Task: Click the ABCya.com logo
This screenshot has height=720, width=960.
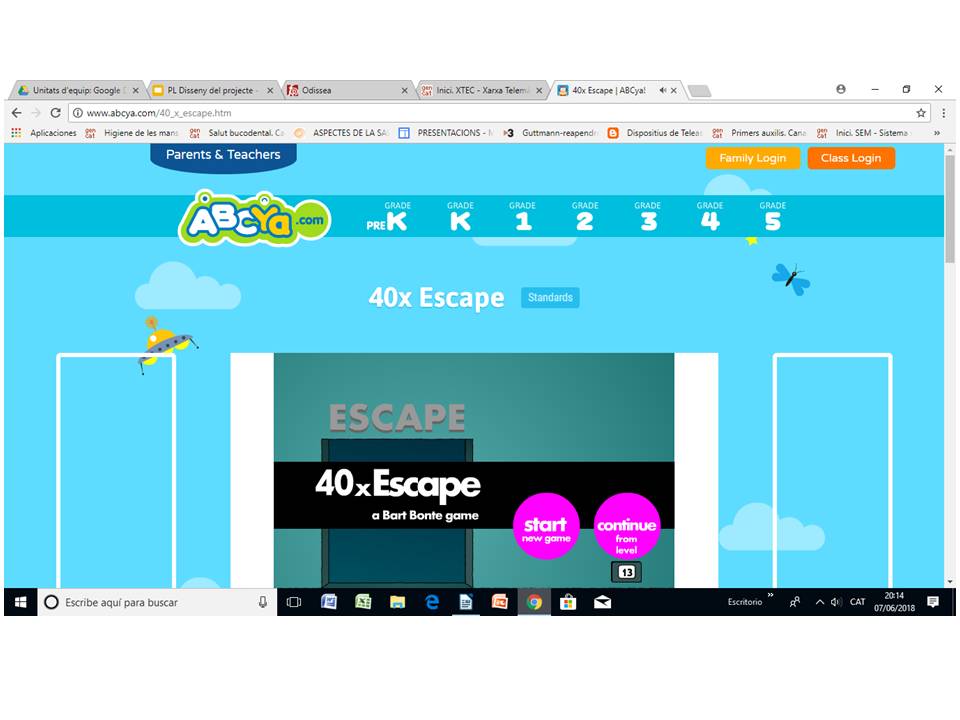Action: tap(254, 217)
